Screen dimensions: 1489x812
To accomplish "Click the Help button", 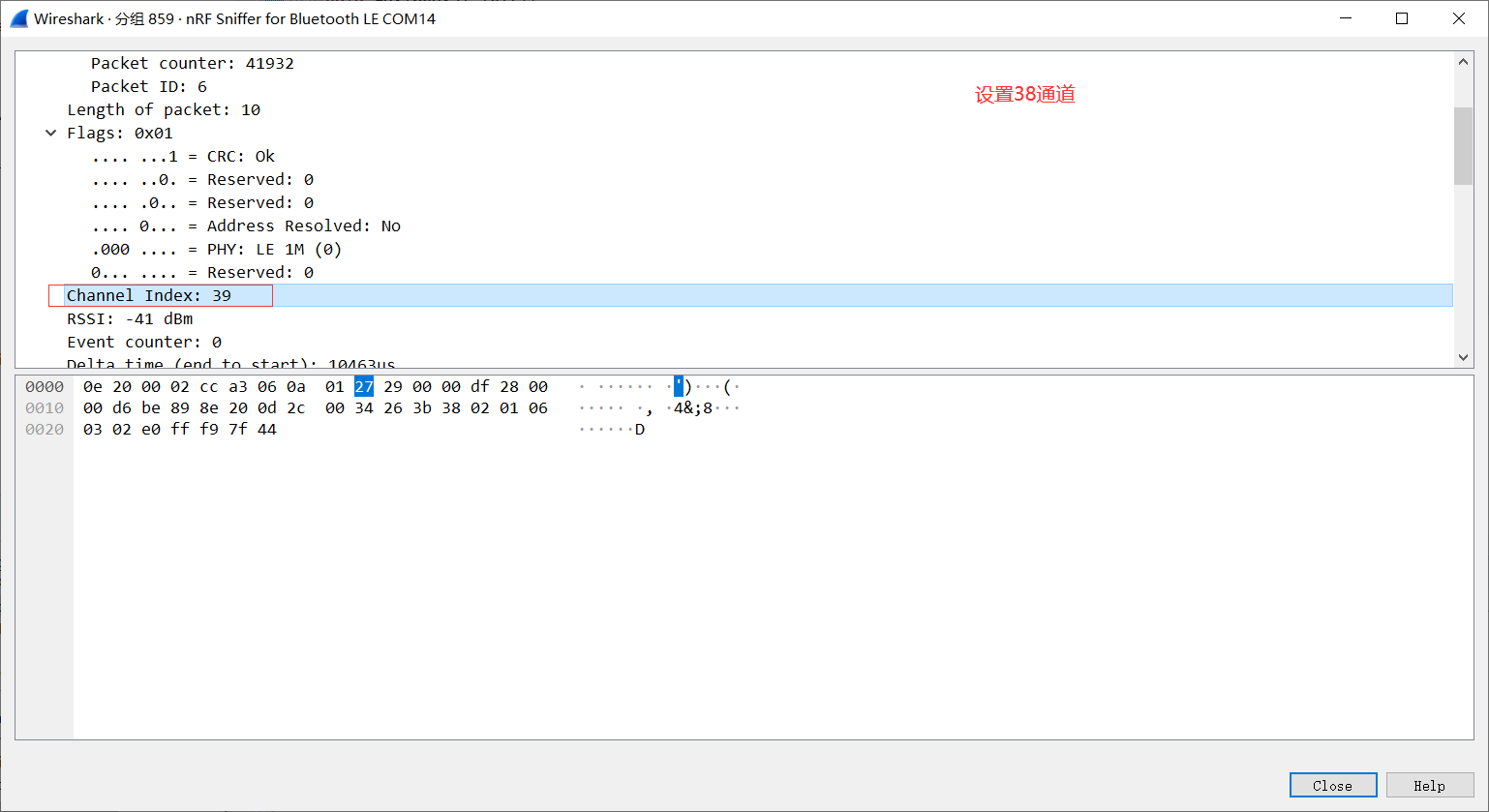I will [1429, 786].
